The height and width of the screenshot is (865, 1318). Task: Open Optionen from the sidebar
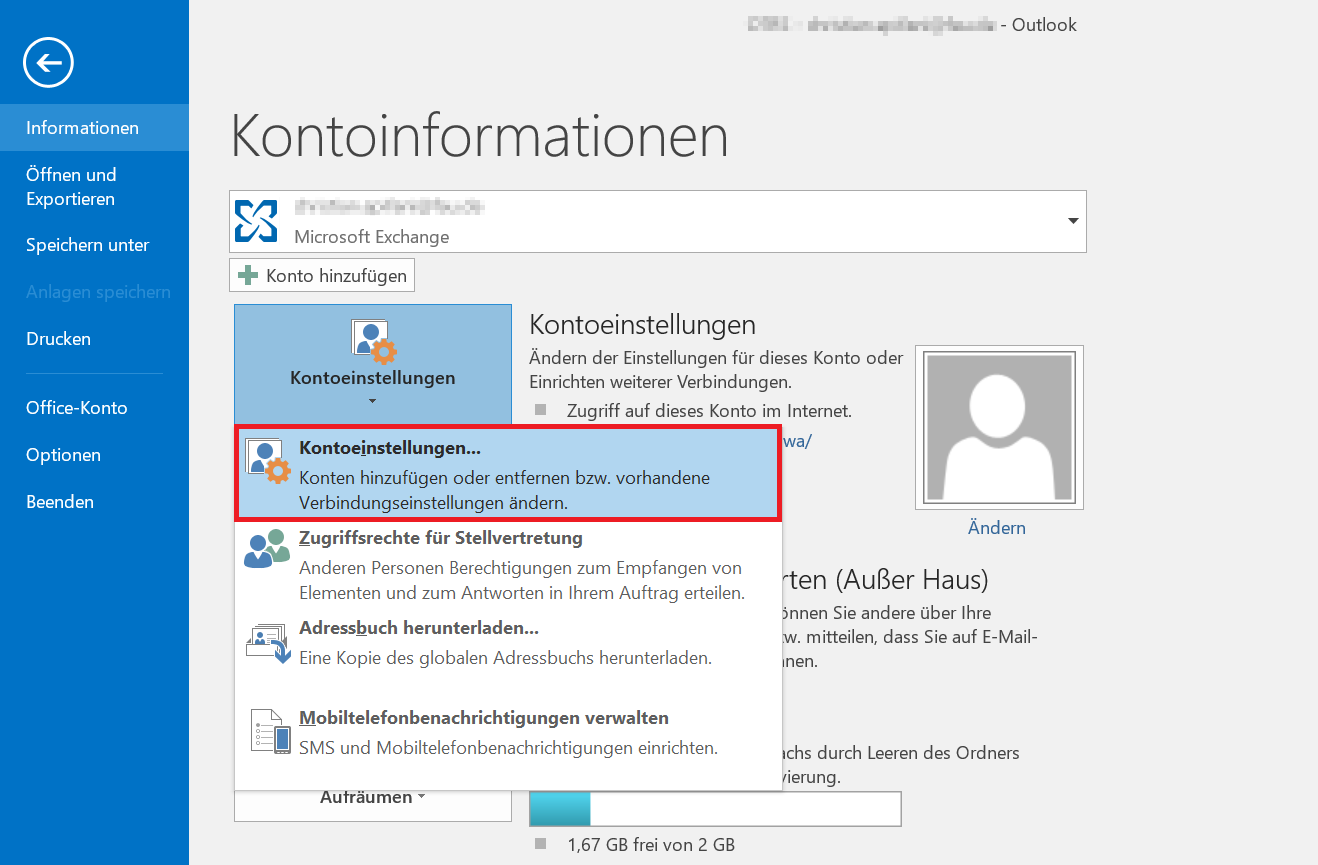coord(63,455)
